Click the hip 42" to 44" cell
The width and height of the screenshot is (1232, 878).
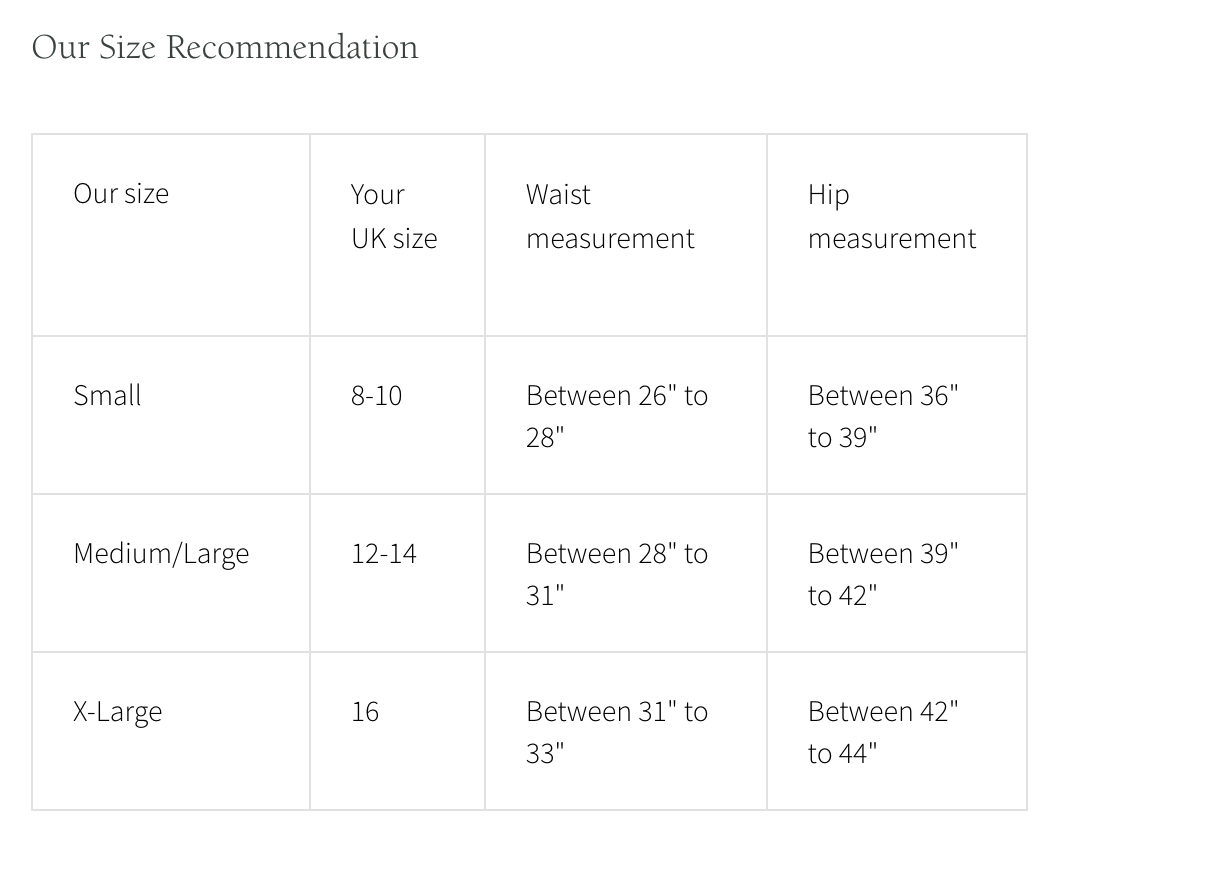click(x=897, y=731)
